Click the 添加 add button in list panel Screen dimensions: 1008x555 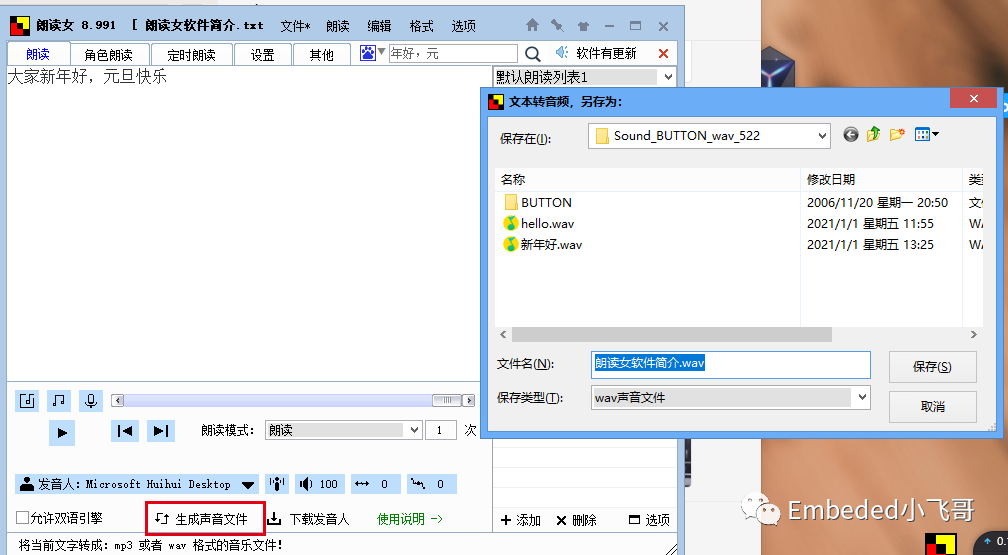point(521,520)
